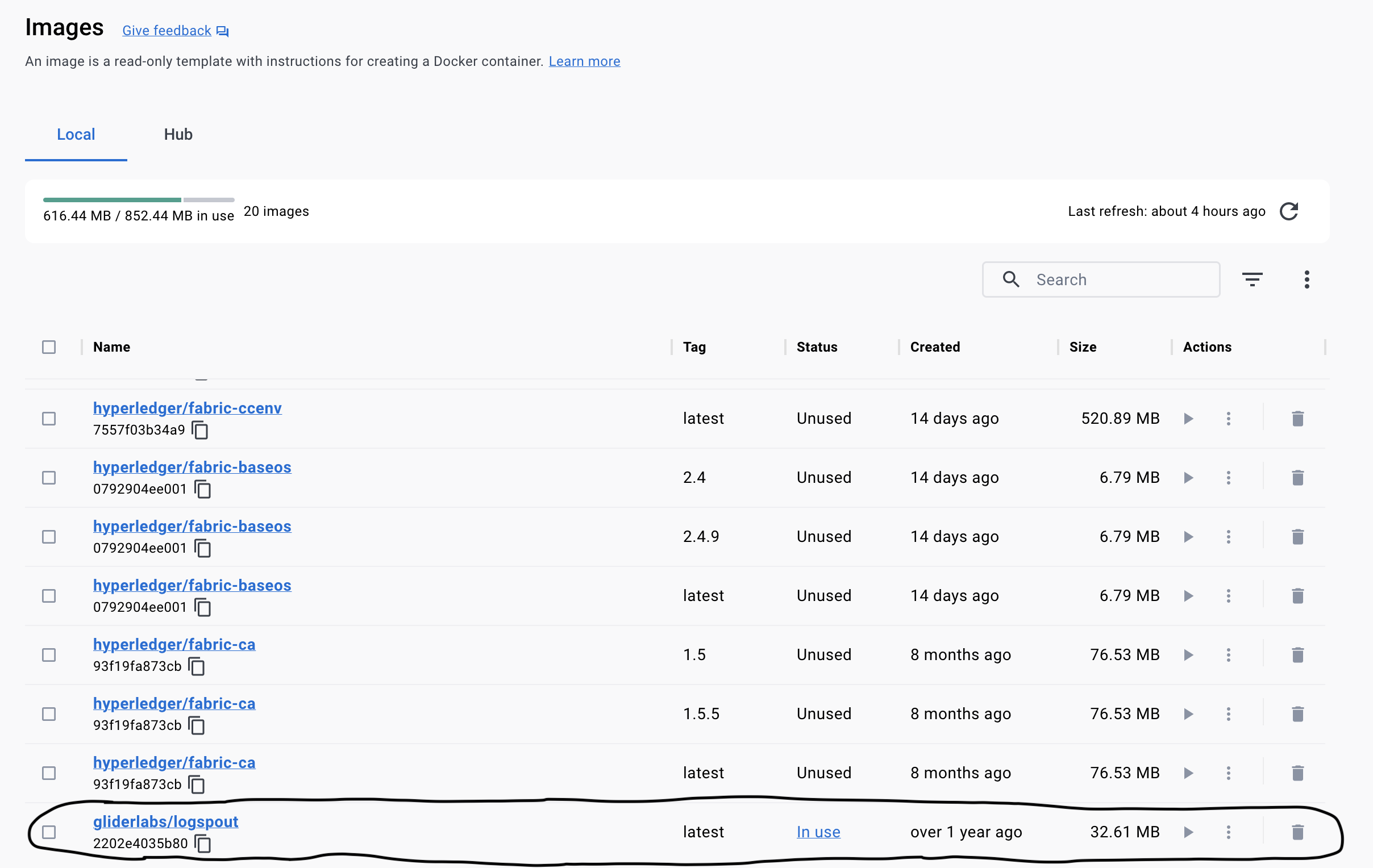Tick the select-all checkbox in header

point(49,347)
